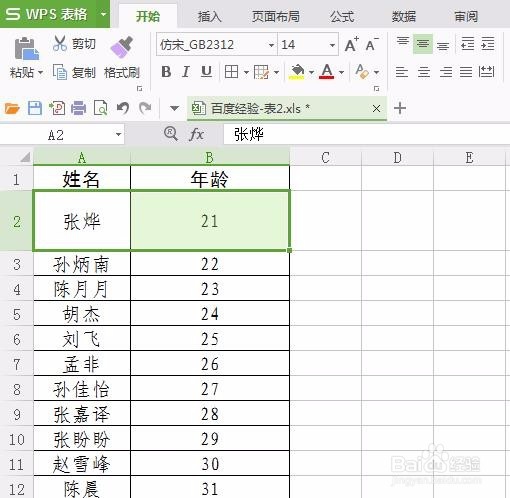Open the font name dropdown
510x498 pixels.
271,45
